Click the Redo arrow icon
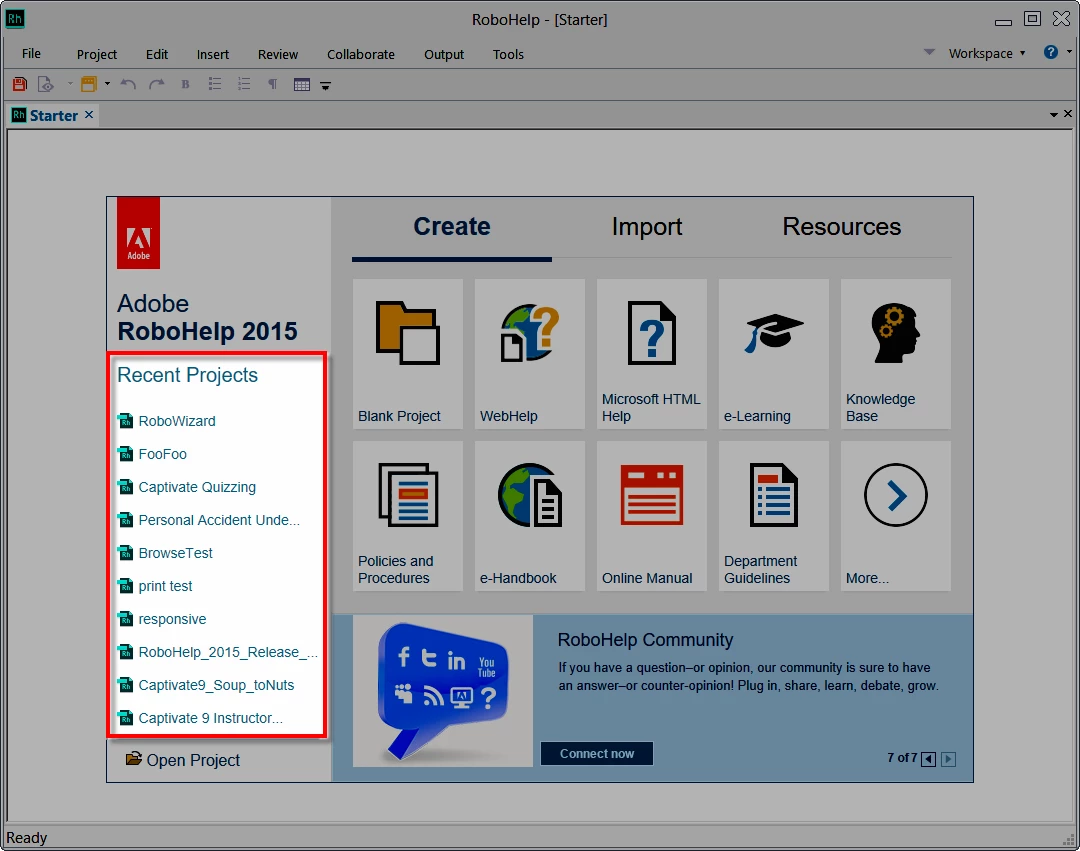 click(x=157, y=85)
